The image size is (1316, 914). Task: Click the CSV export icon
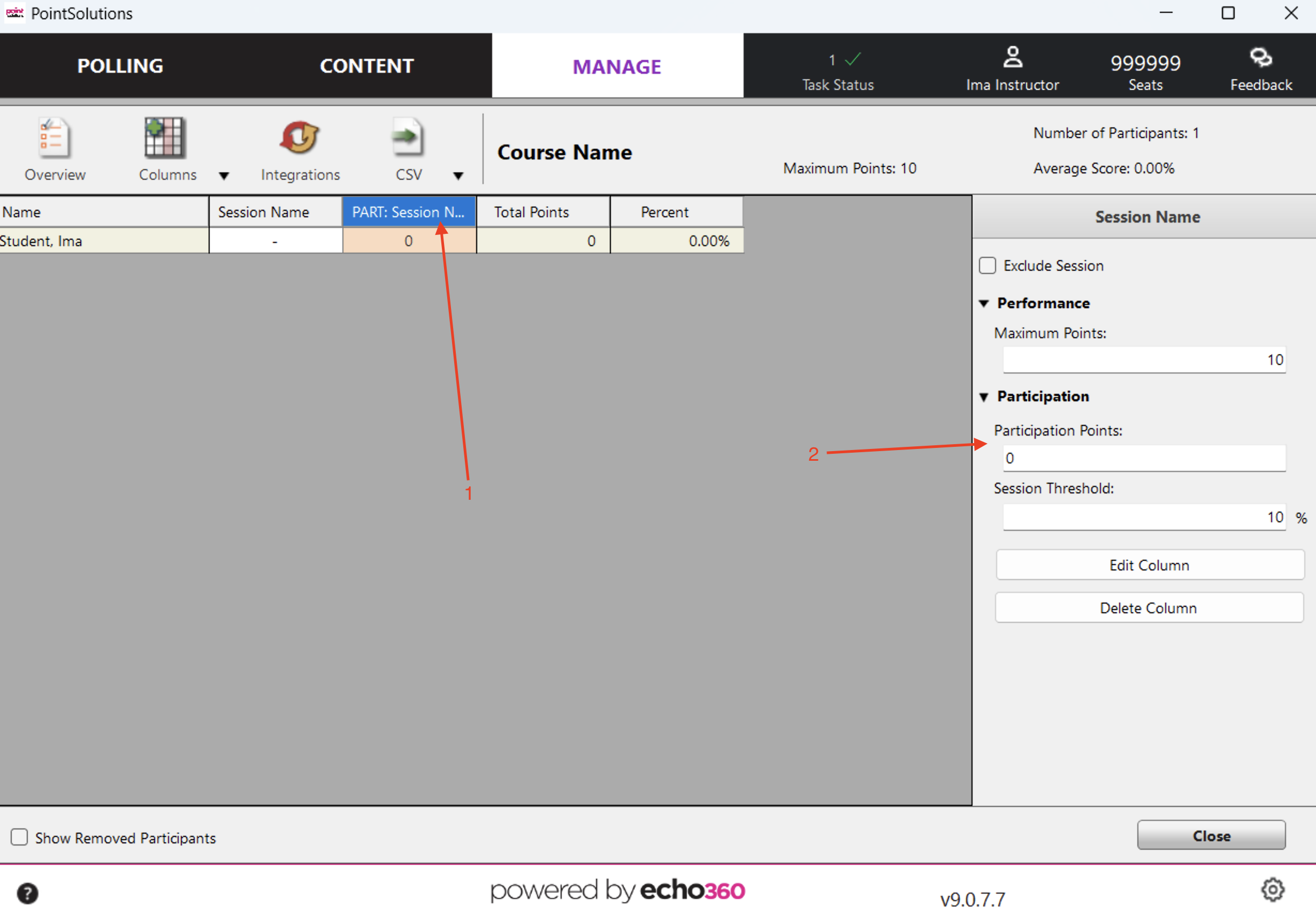408,139
